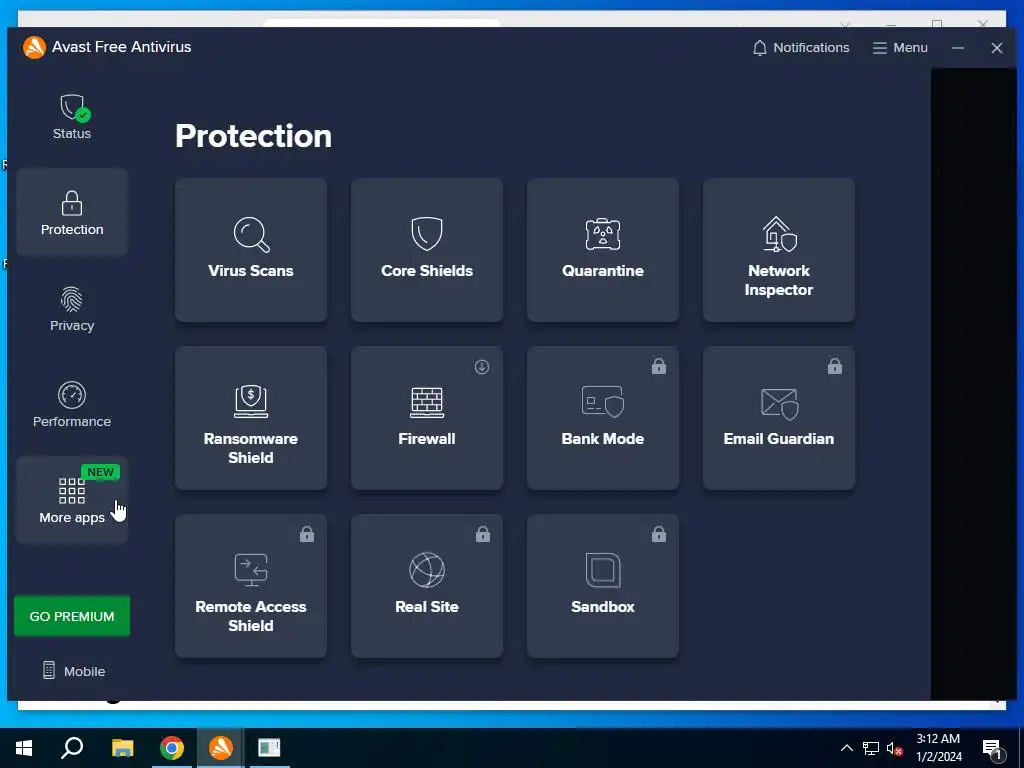The image size is (1024, 768).
Task: Open Ransomware Shield tile
Action: click(251, 418)
